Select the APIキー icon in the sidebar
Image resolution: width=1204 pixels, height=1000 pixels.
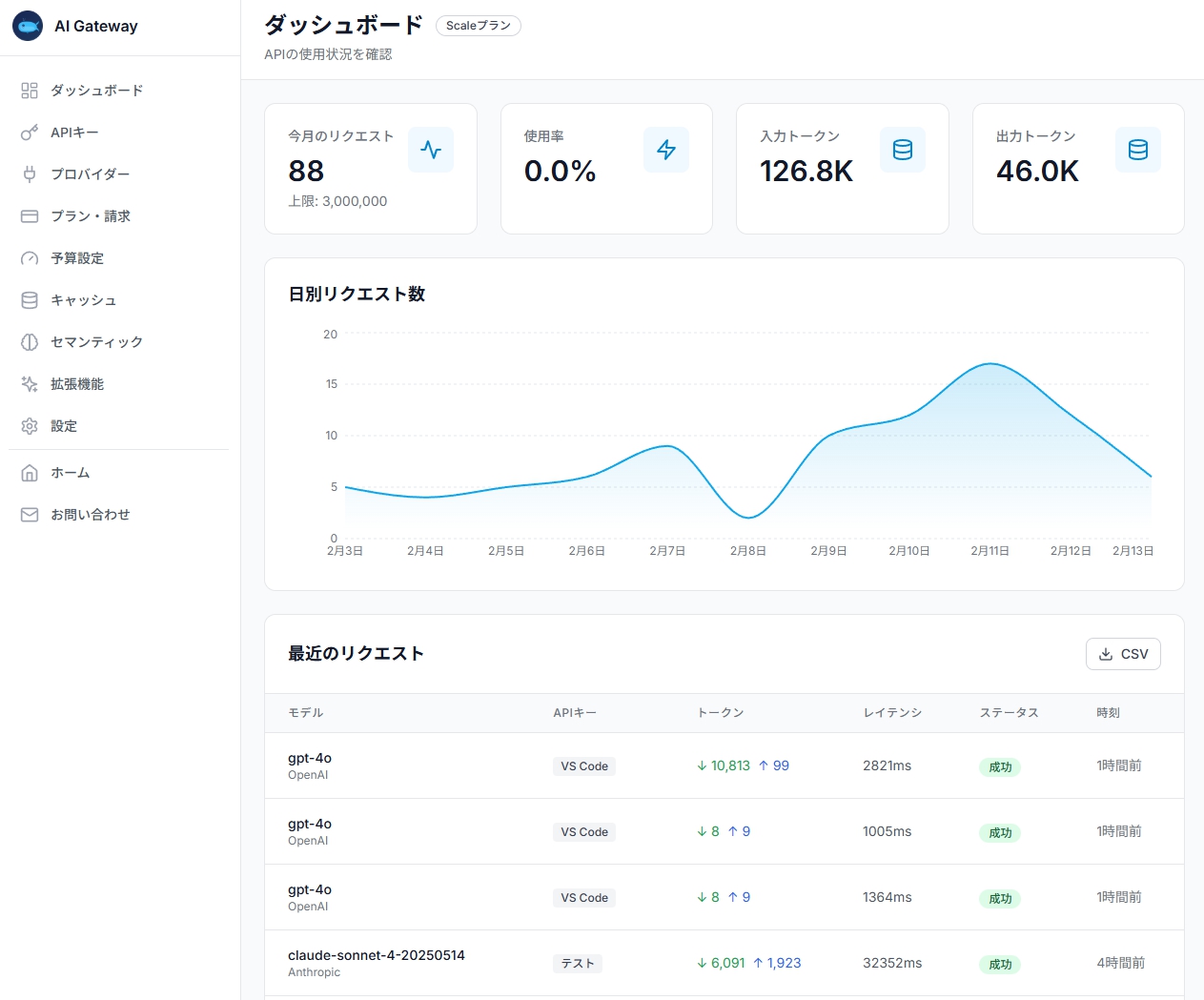[x=29, y=132]
